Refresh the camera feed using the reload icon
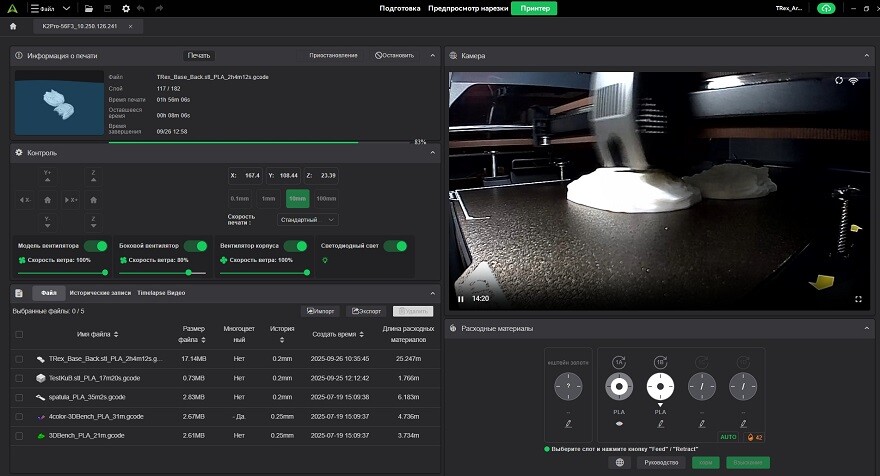The width and height of the screenshot is (880, 476). (x=837, y=80)
